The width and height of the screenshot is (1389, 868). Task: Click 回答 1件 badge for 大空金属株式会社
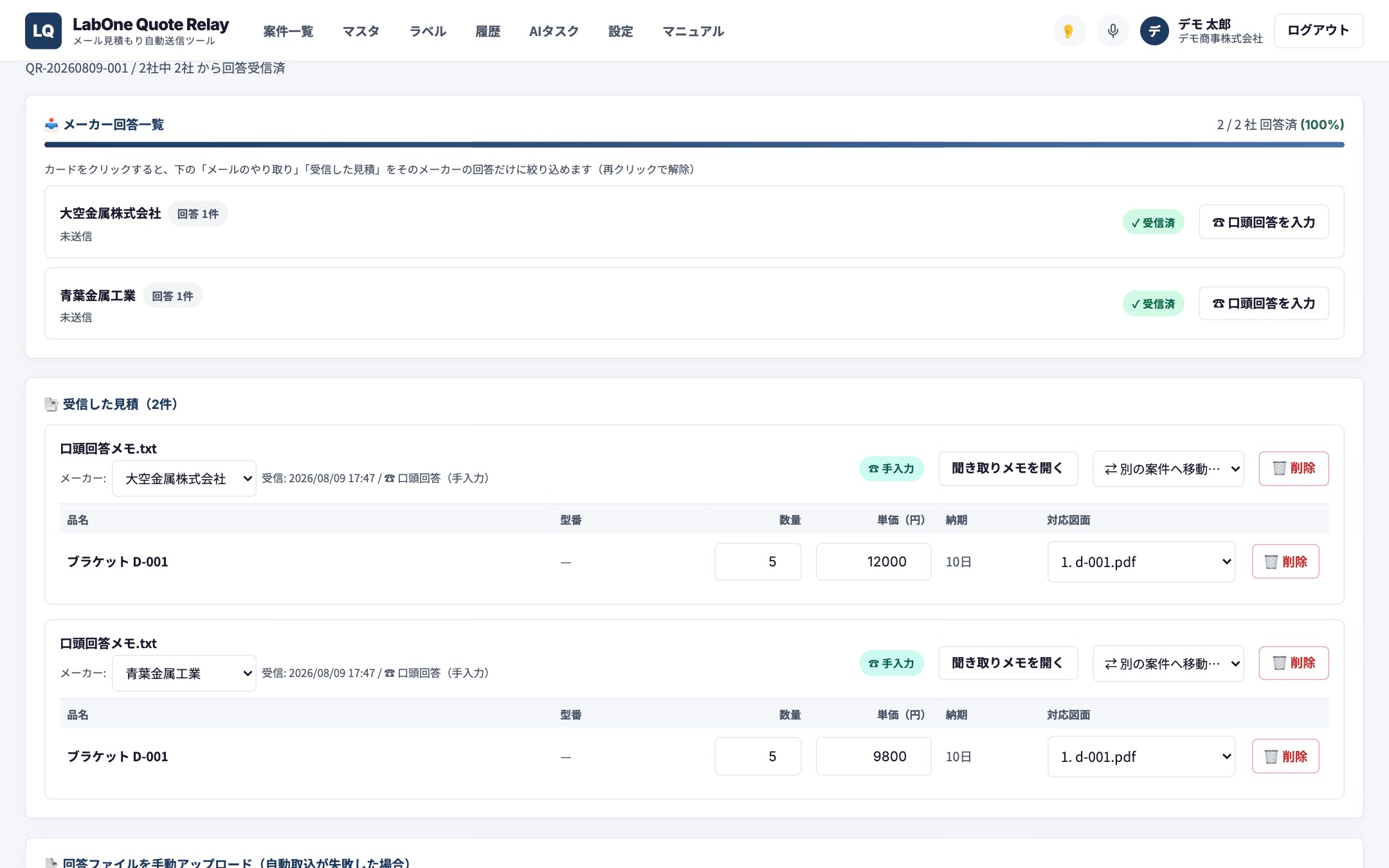198,213
